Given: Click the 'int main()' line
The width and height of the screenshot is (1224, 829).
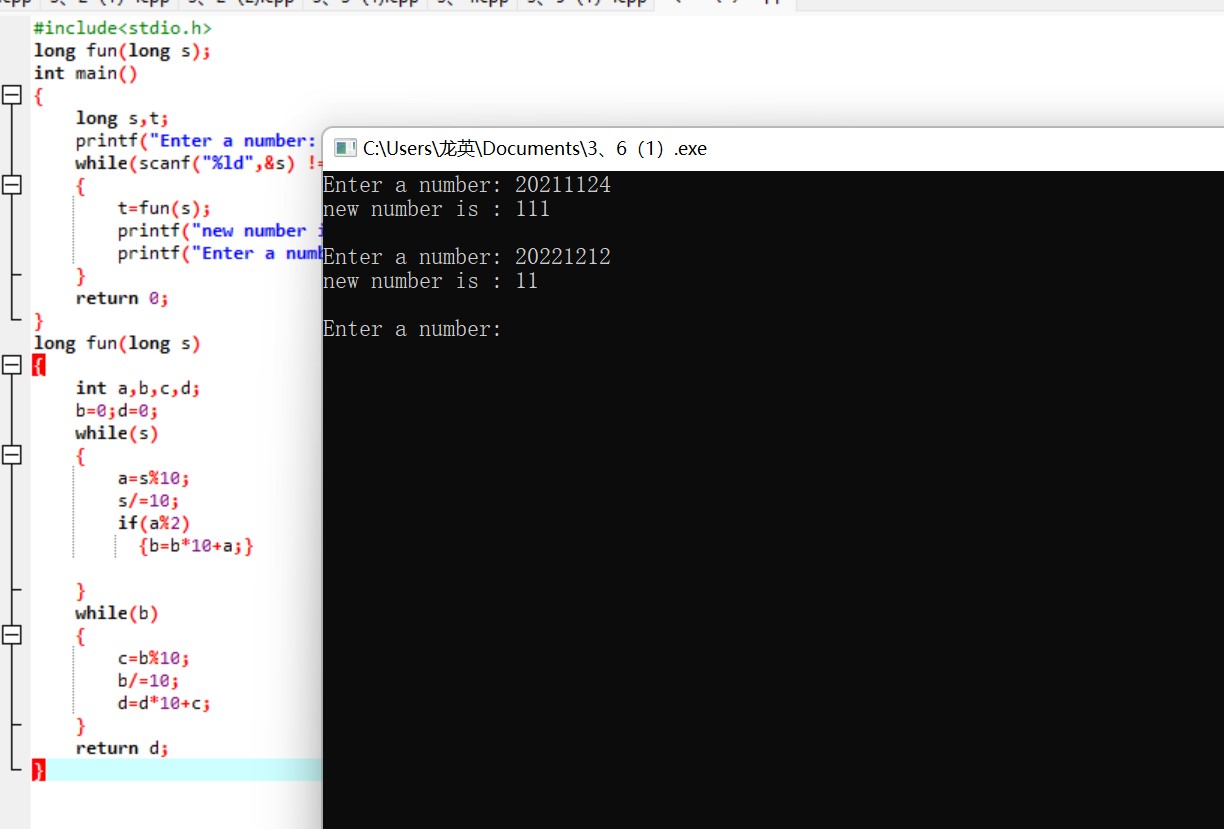Looking at the screenshot, I should 86,73.
